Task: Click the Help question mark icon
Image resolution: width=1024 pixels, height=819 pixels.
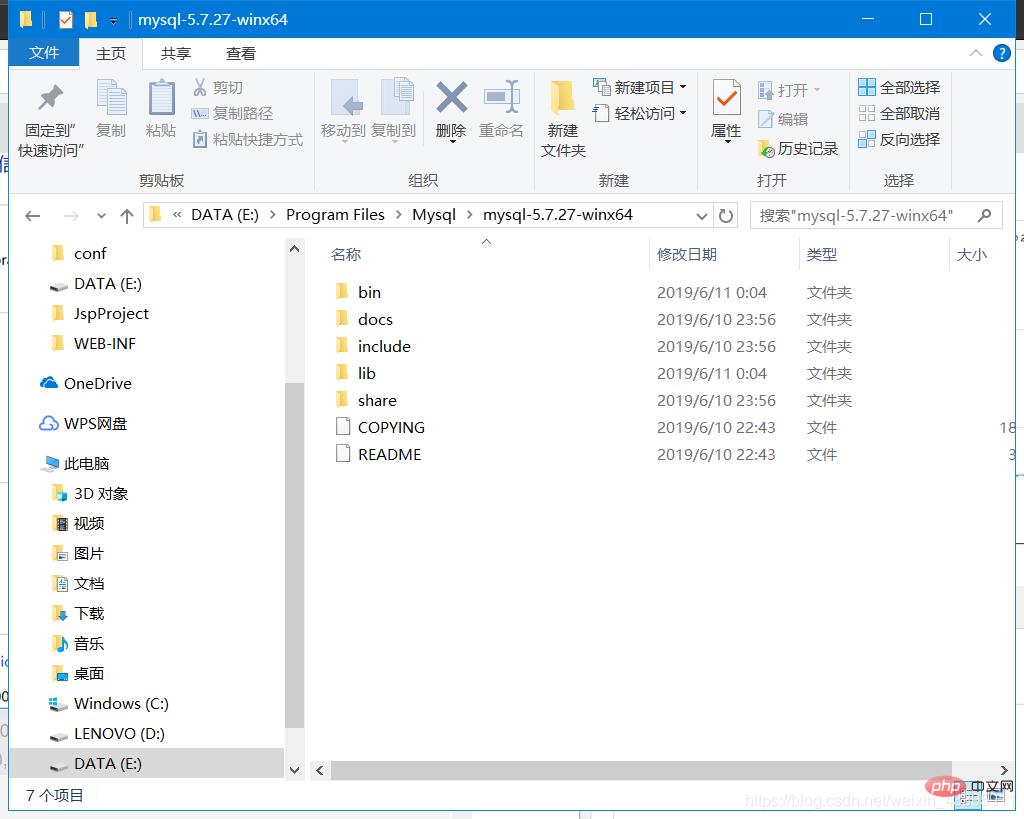Action: [1001, 54]
